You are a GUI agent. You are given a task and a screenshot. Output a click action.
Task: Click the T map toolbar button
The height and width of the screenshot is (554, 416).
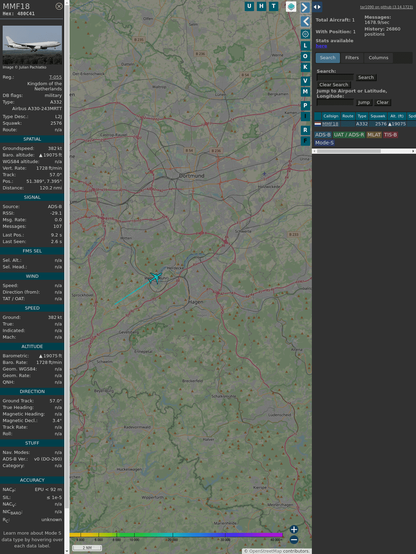point(273,6)
